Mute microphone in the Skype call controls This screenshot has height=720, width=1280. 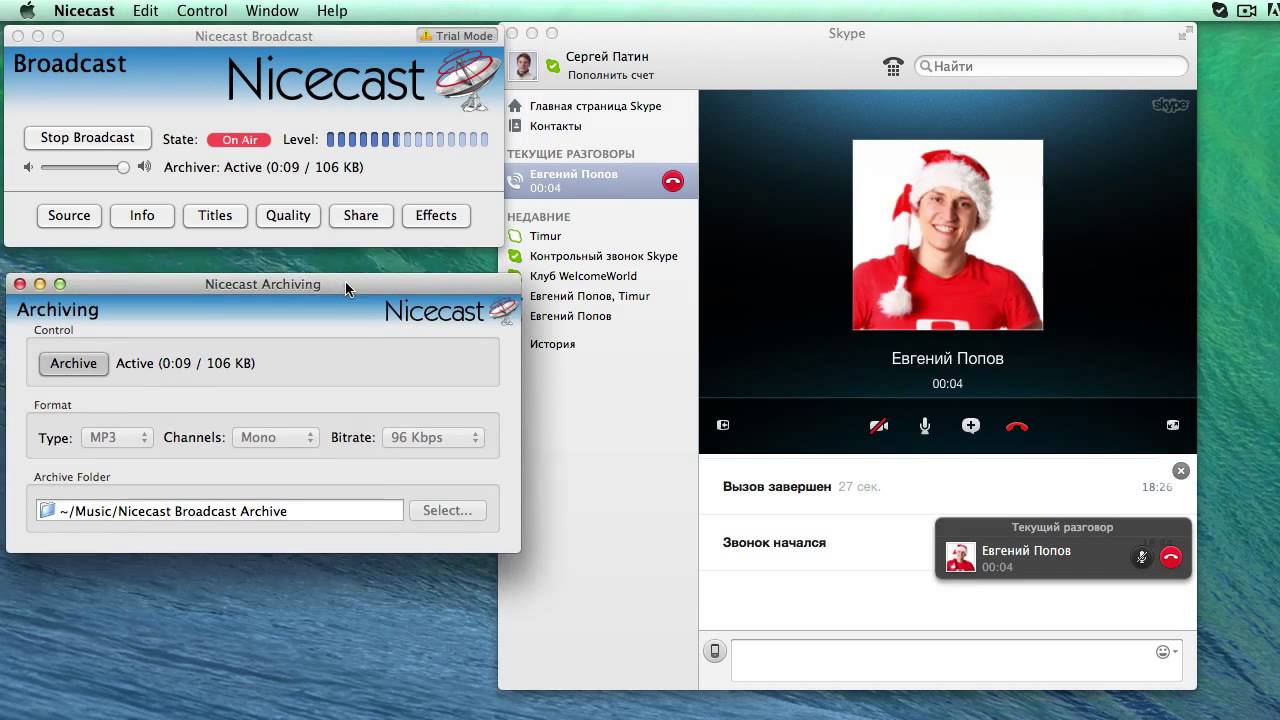[925, 426]
